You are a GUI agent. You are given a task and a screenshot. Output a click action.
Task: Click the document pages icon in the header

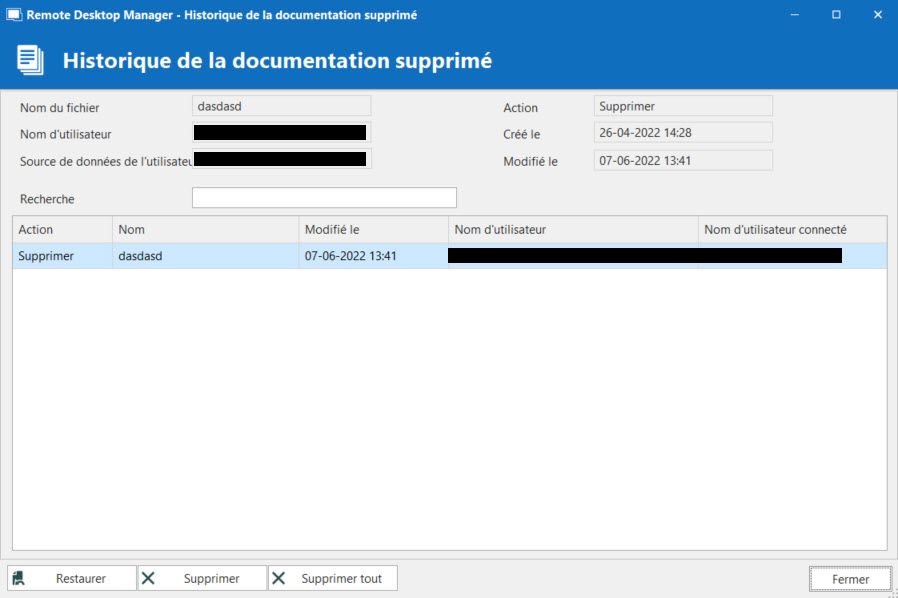[x=30, y=60]
